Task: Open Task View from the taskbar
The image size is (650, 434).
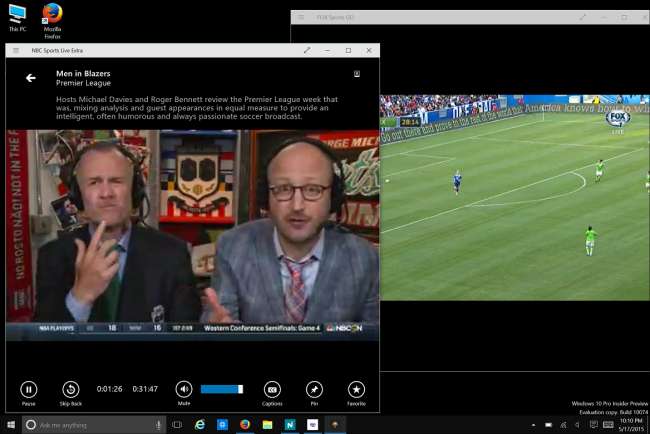Action: pos(177,425)
